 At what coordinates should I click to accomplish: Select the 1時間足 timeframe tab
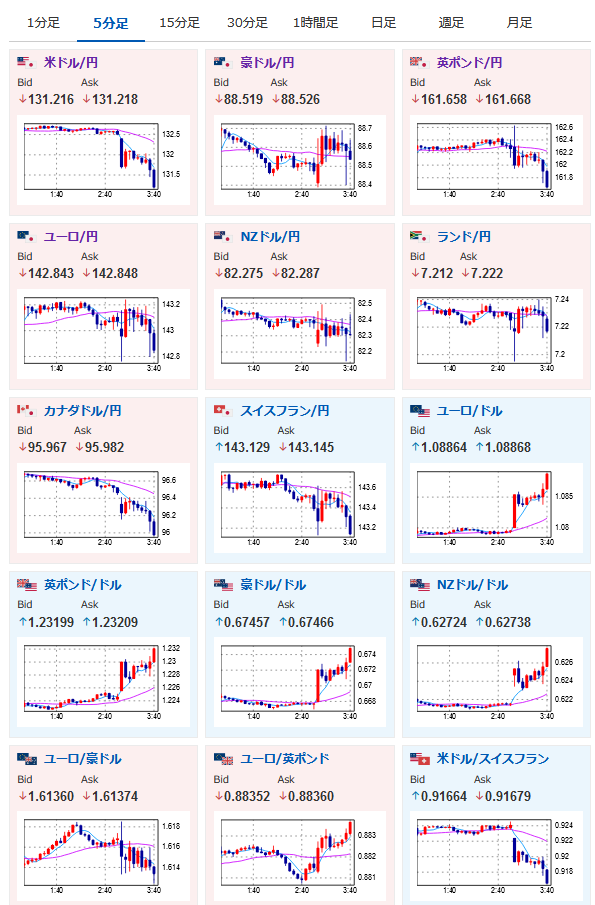click(316, 23)
